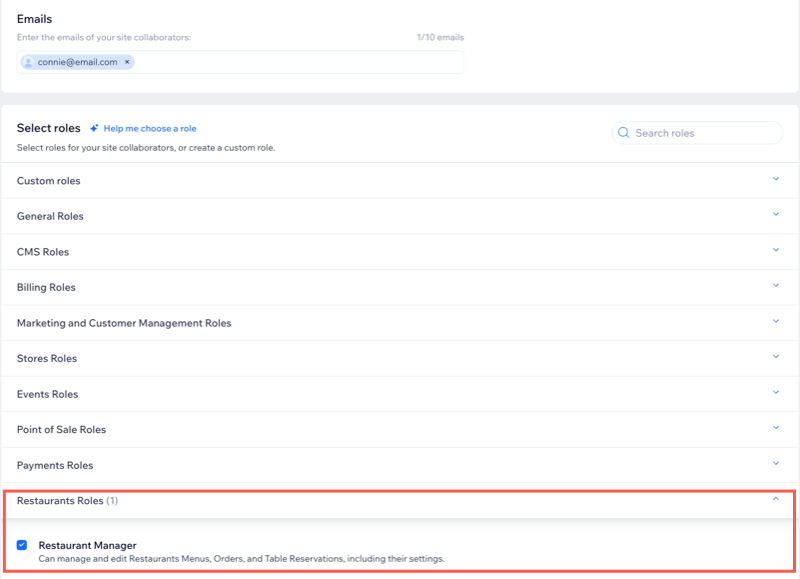800x579 pixels.
Task: Collapse the Restaurants Roles section chevron
Action: (x=776, y=499)
